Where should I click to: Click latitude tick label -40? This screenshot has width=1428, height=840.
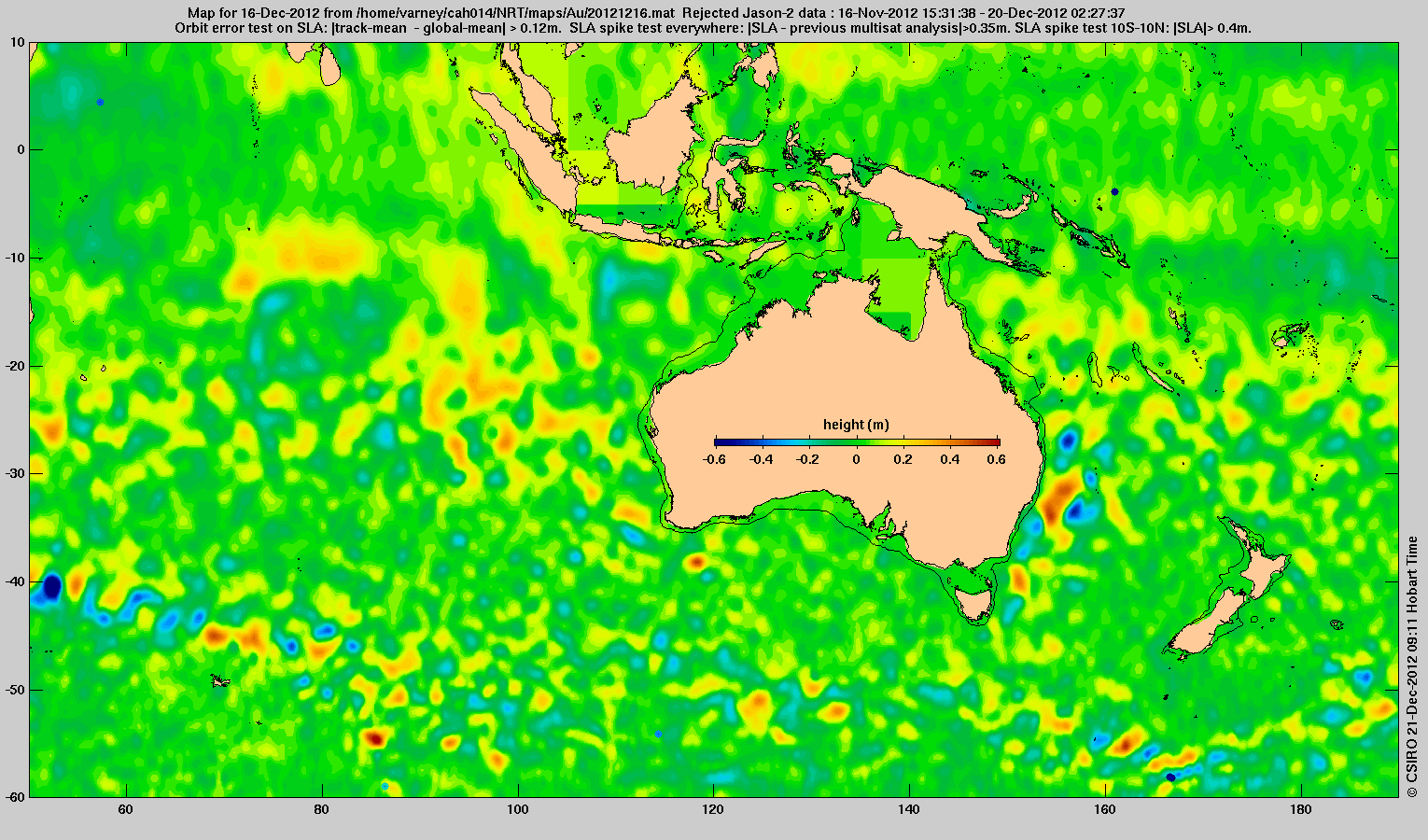pyautogui.click(x=15, y=581)
